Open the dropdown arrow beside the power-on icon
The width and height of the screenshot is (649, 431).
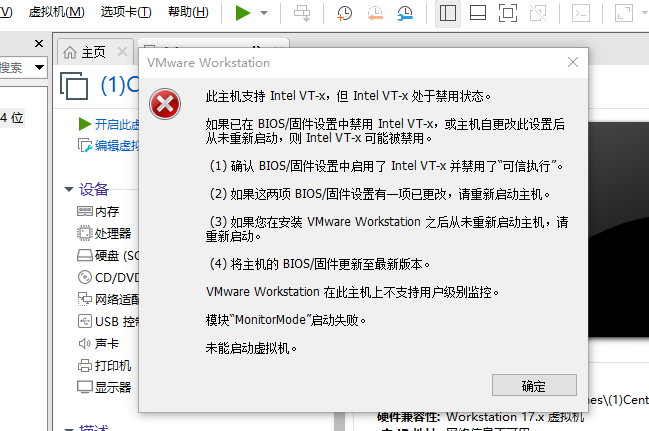264,13
